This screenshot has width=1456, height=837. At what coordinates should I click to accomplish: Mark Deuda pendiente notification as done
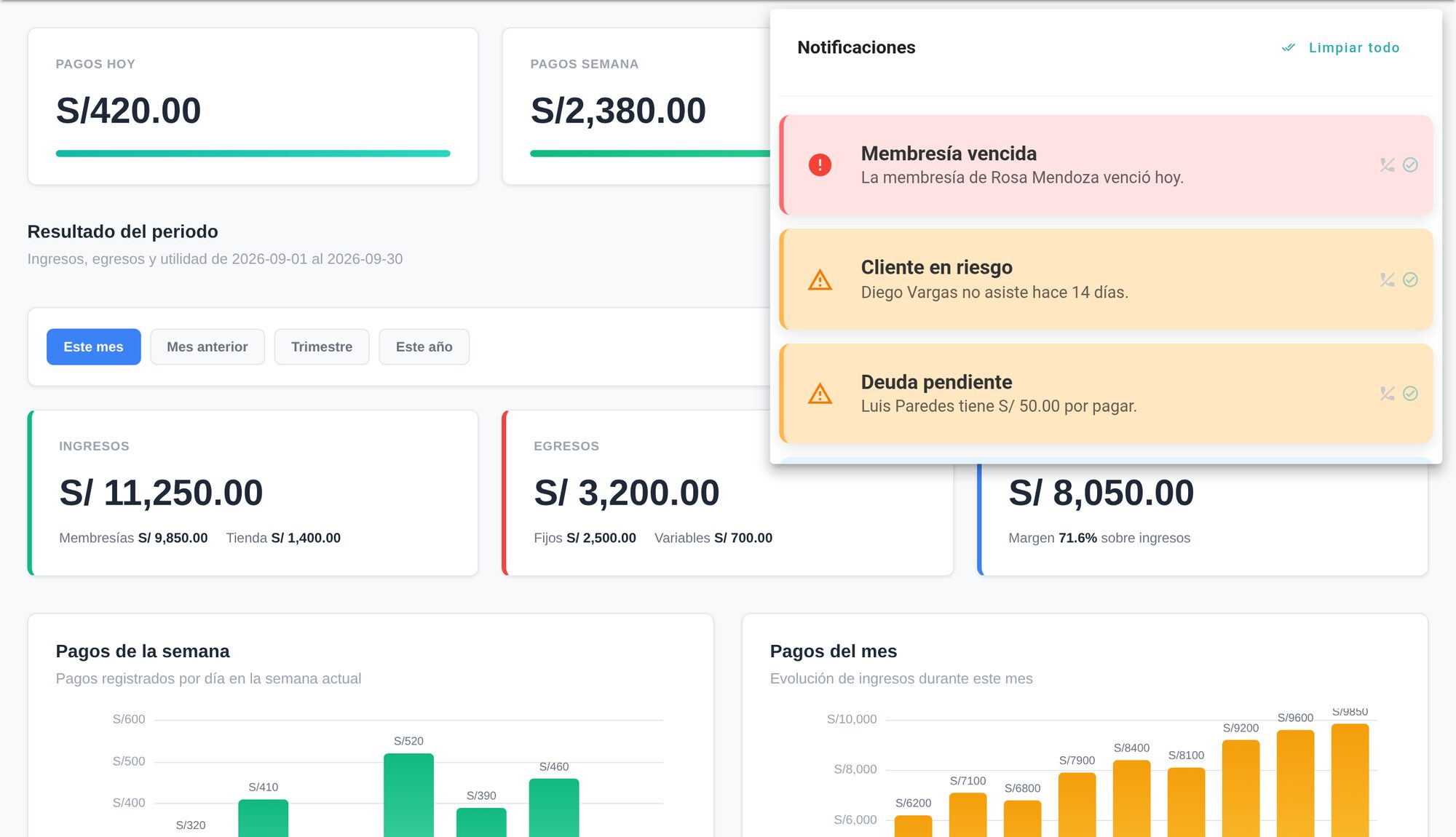pos(1410,394)
